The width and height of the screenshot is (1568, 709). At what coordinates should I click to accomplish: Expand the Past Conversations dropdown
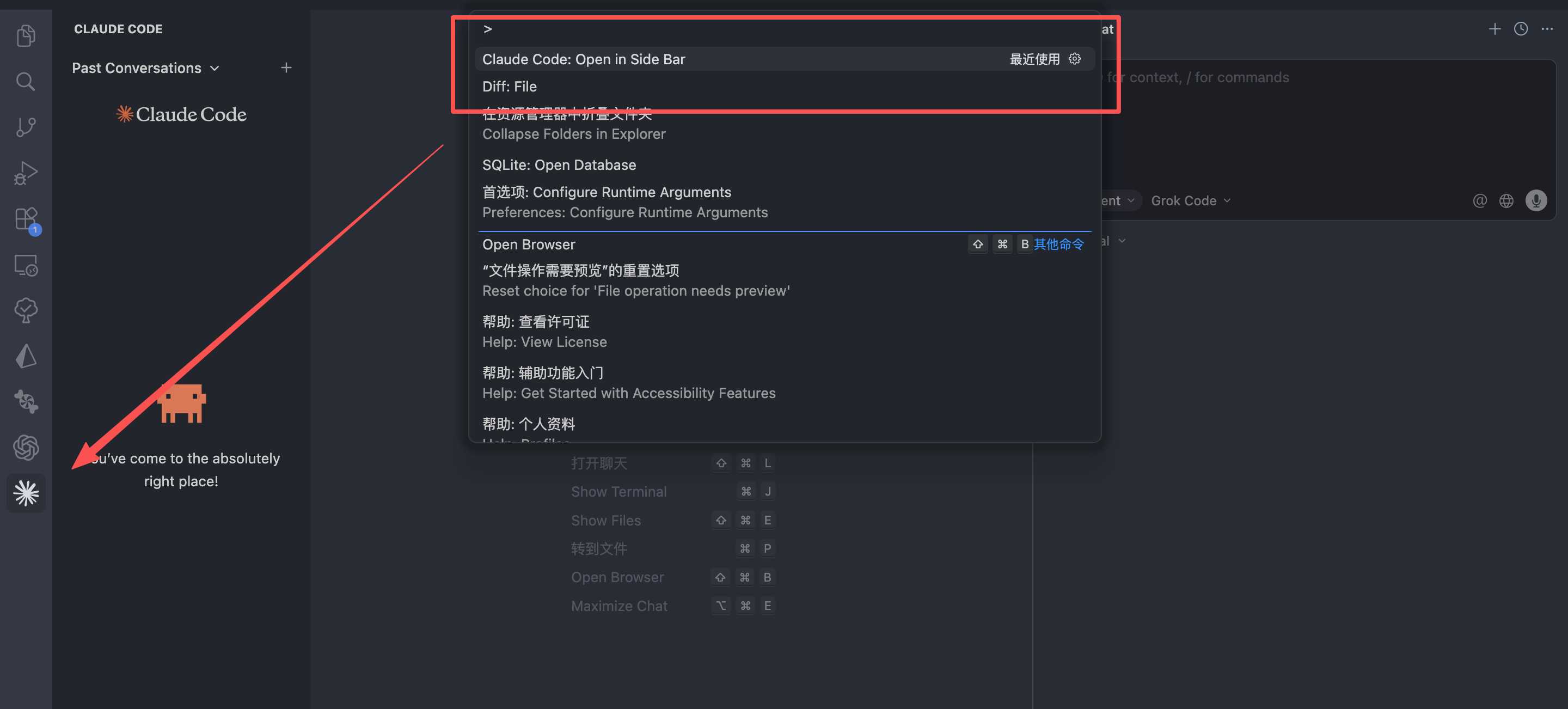[x=145, y=68]
